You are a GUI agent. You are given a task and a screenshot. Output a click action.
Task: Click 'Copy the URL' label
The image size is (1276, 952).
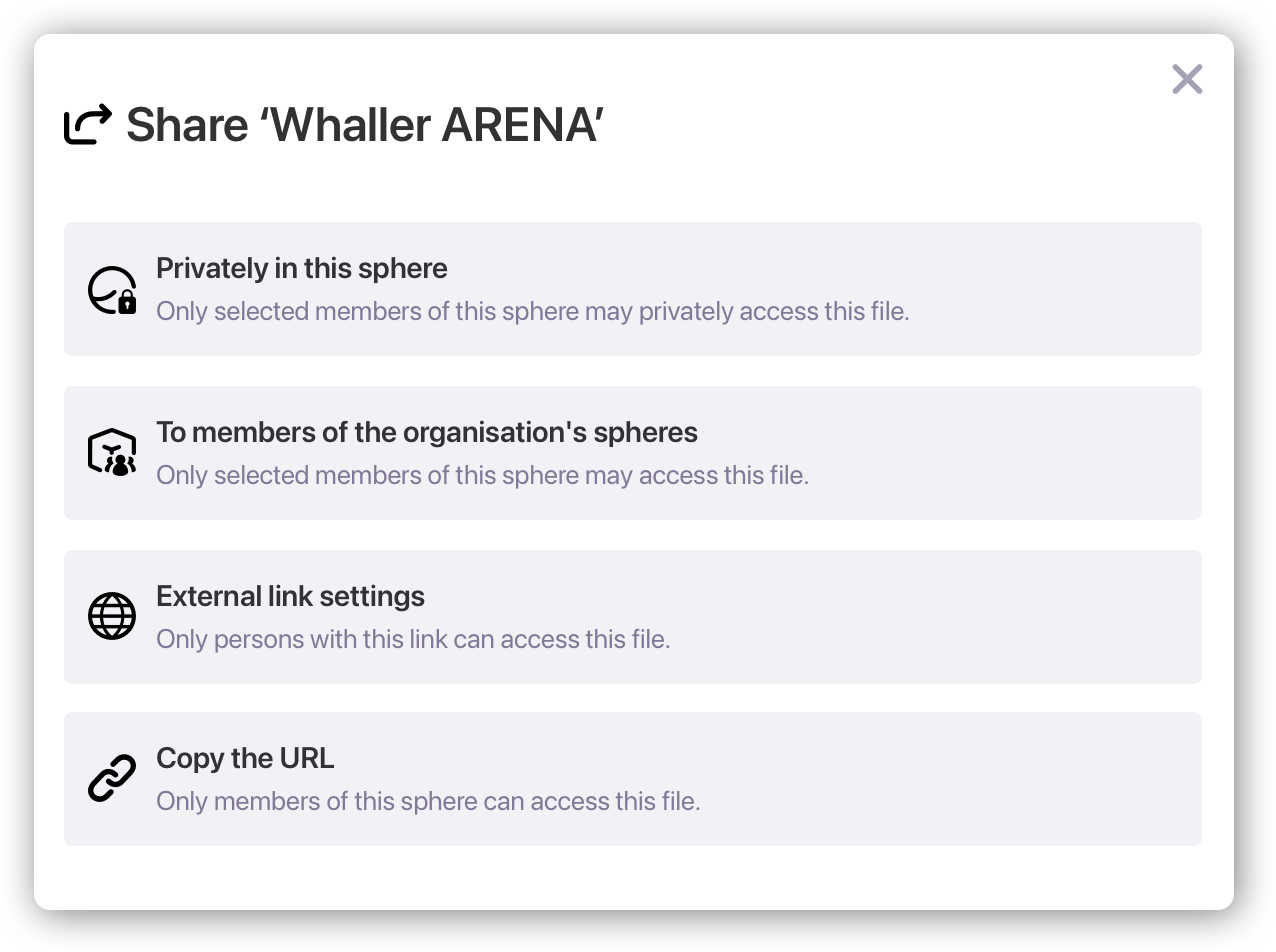pyautogui.click(x=245, y=758)
